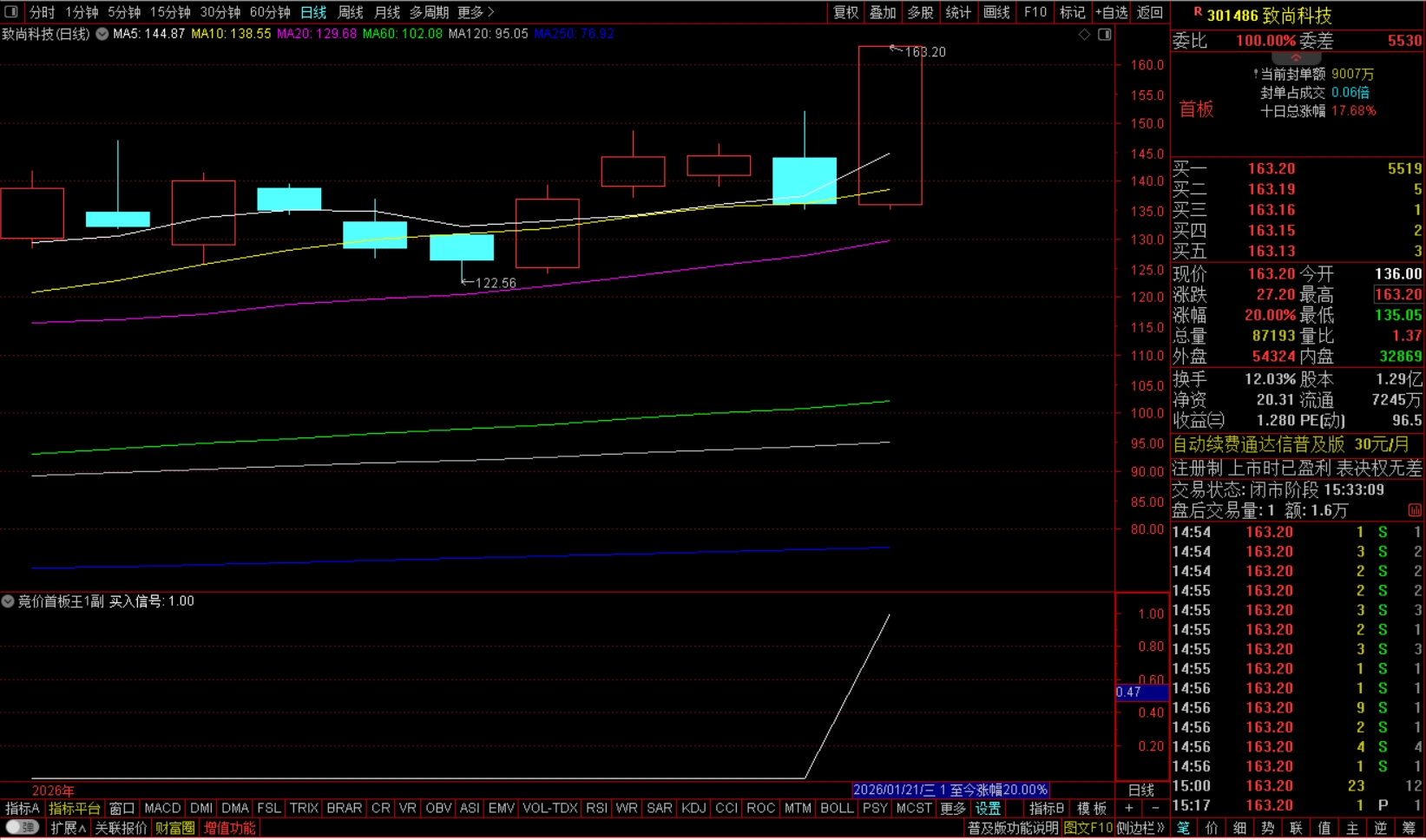Open F10 company info
This screenshot has width=1426, height=840.
(1035, 12)
